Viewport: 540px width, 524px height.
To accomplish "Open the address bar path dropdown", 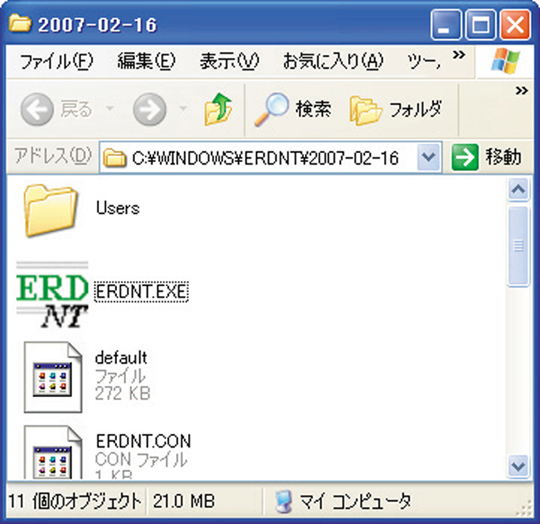I will point(428,157).
